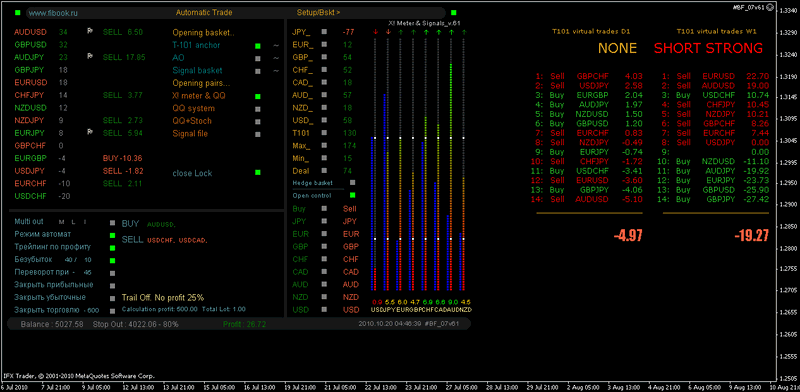Image resolution: width=800 pixels, height=392 pixels.
Task: Click the red down arrow above JPY meter bar
Action: coord(388,32)
